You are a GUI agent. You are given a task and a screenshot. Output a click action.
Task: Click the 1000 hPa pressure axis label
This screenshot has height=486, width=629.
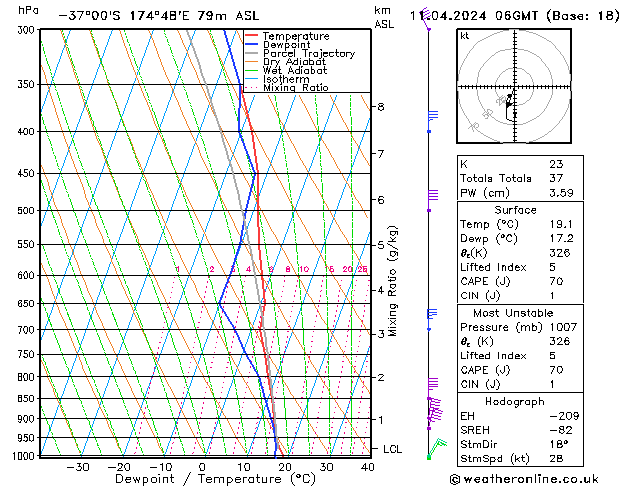click(26, 456)
